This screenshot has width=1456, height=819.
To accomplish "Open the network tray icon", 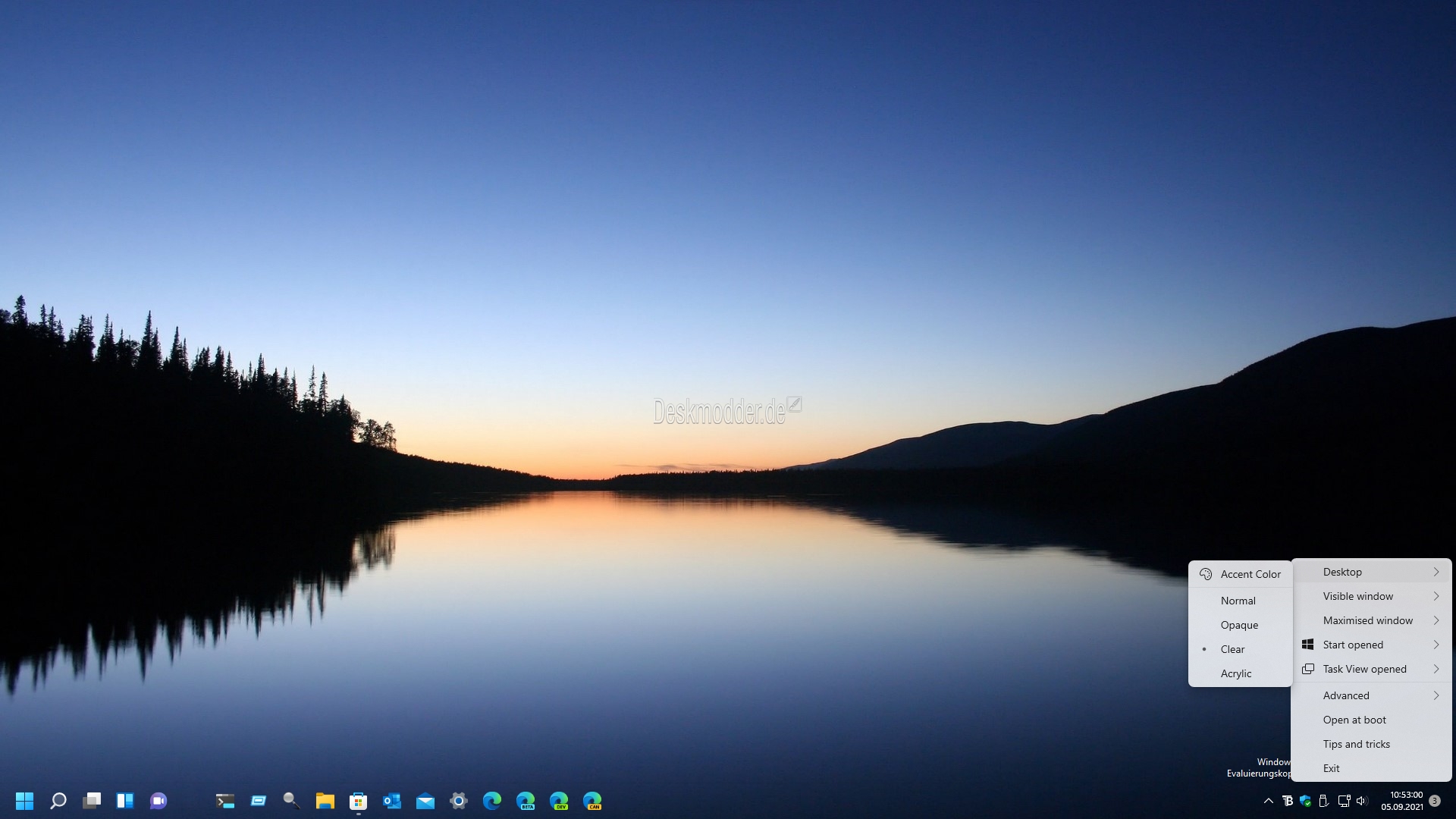I will 1344,801.
